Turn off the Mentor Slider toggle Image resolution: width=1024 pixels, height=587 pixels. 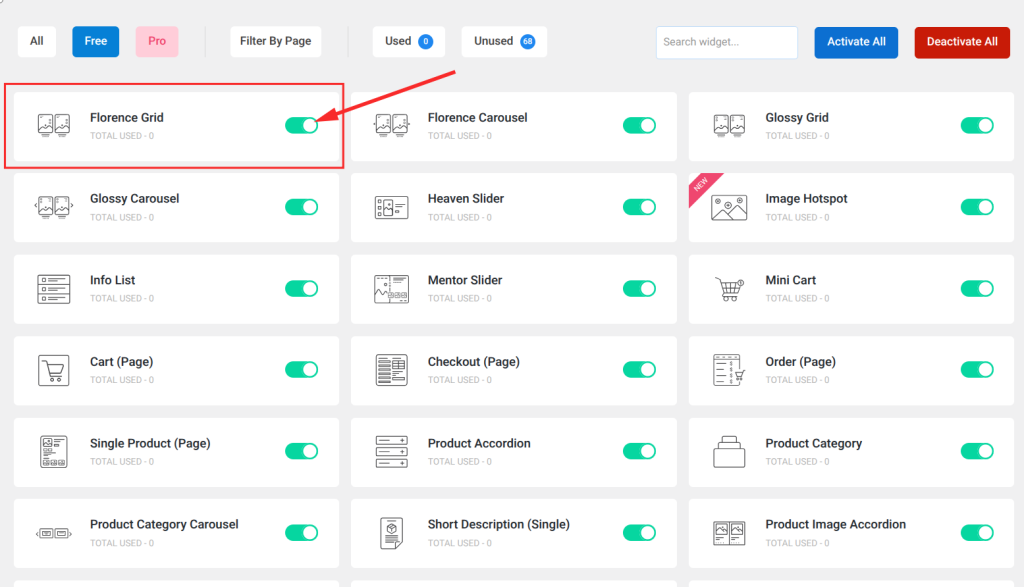639,288
